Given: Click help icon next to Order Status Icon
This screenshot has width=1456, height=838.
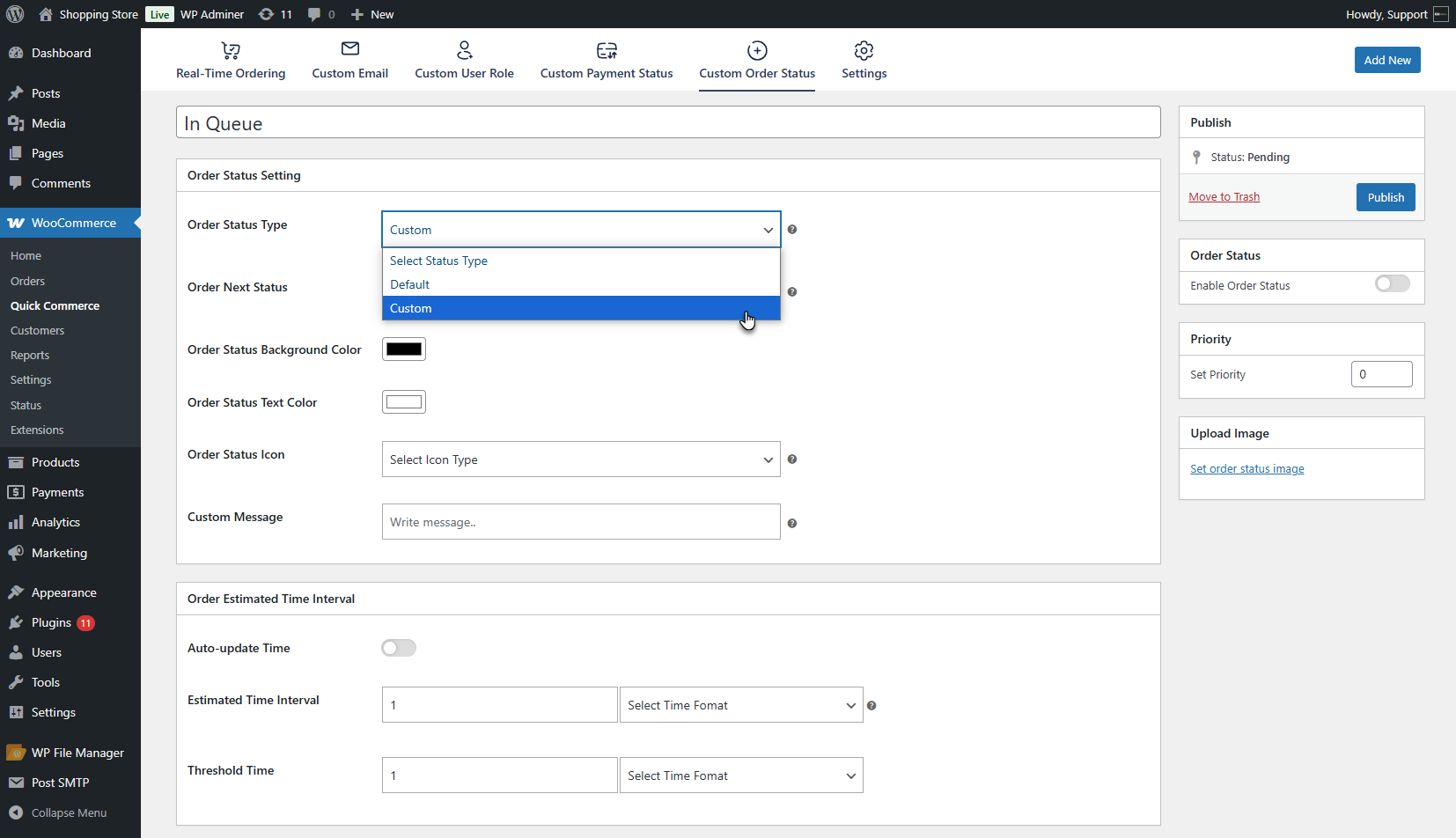Looking at the screenshot, I should [x=792, y=459].
